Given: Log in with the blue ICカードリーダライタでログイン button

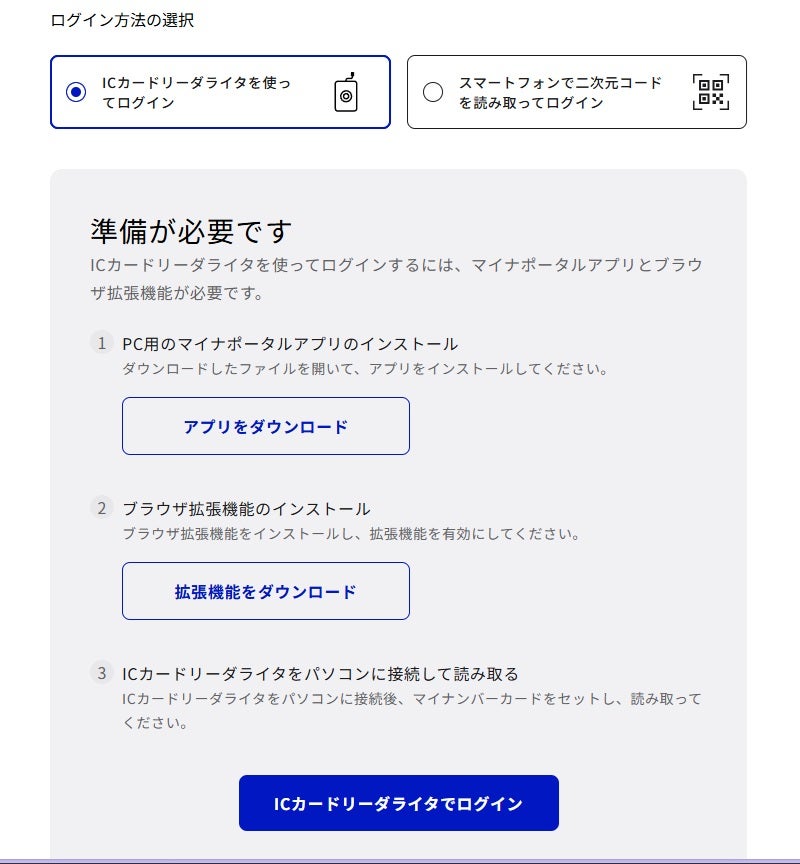Looking at the screenshot, I should [398, 803].
